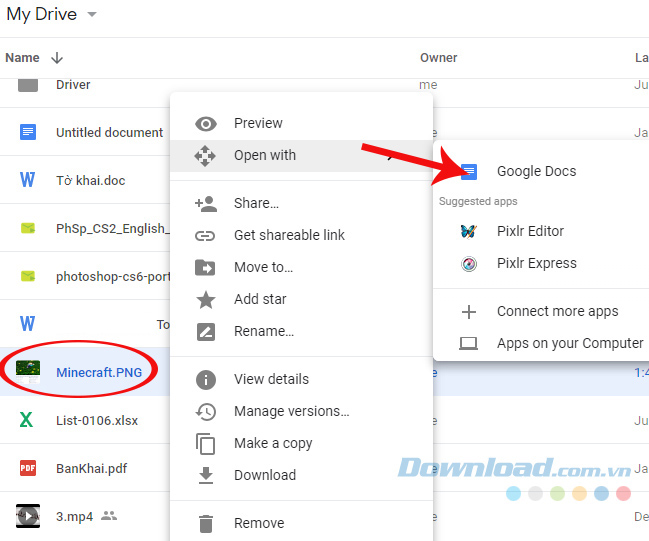
Task: Select Get shareable link
Action: point(301,236)
